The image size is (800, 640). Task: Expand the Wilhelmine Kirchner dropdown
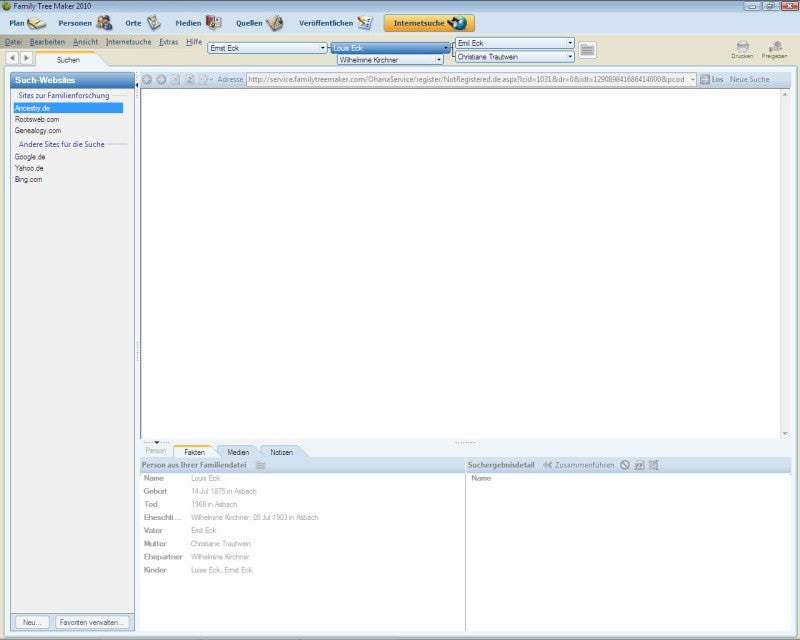pos(439,60)
